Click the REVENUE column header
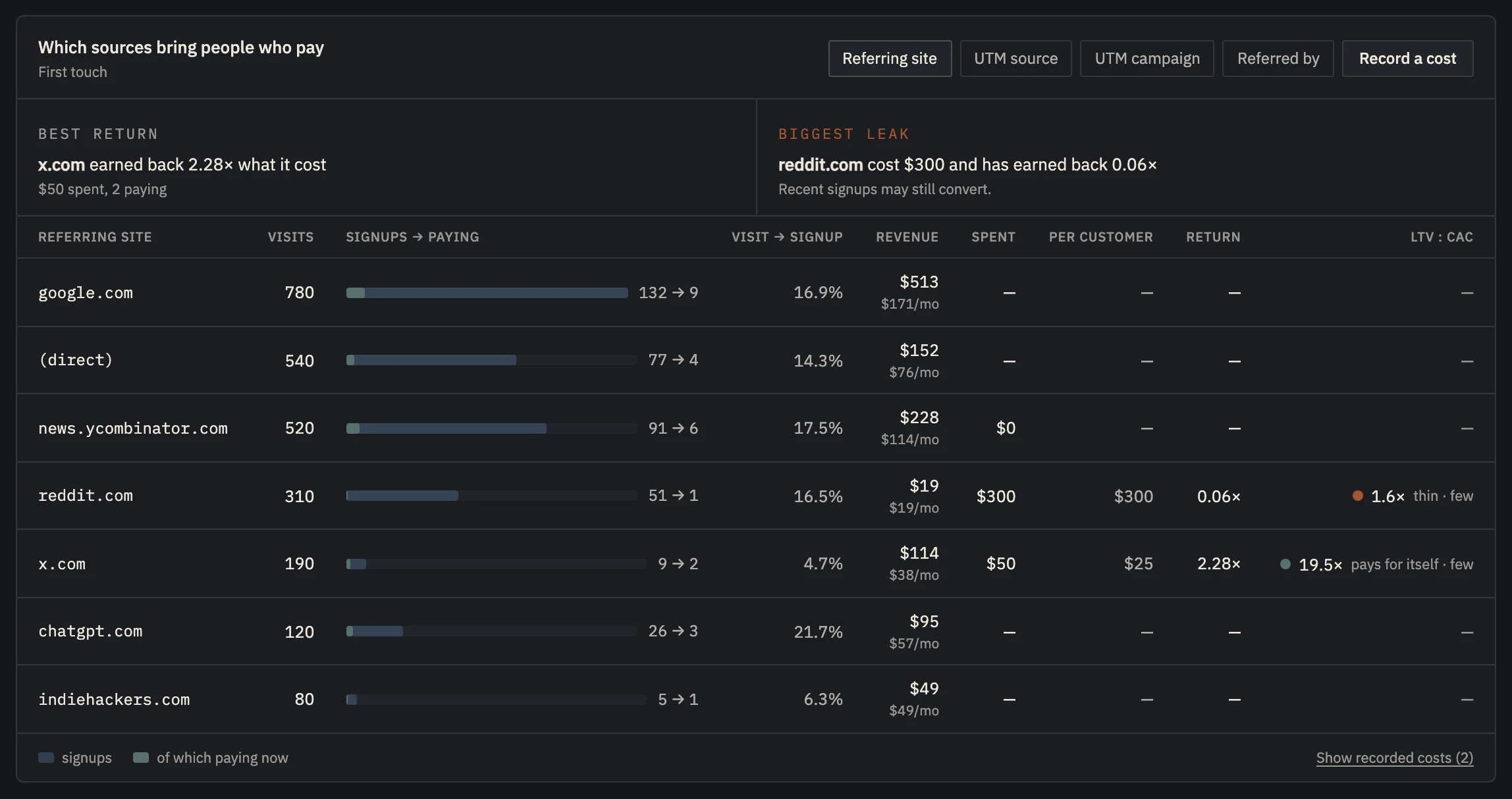 click(x=907, y=237)
